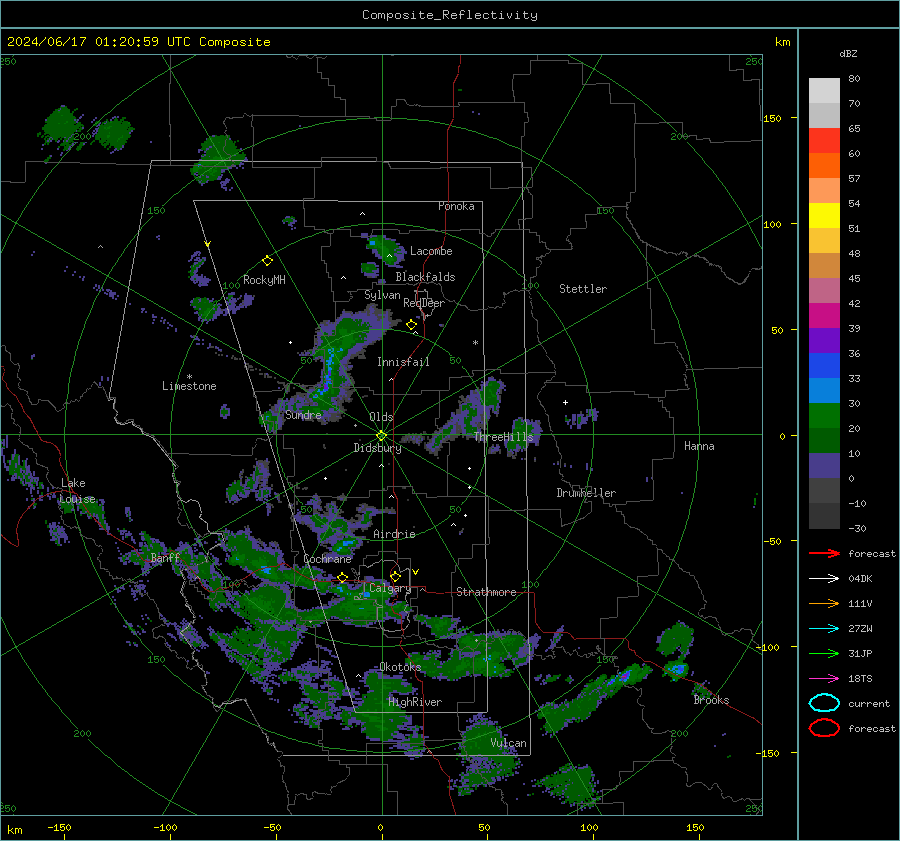The image size is (900, 841).
Task: Click the yellow diamond marker below Cochrane
Action: (342, 577)
